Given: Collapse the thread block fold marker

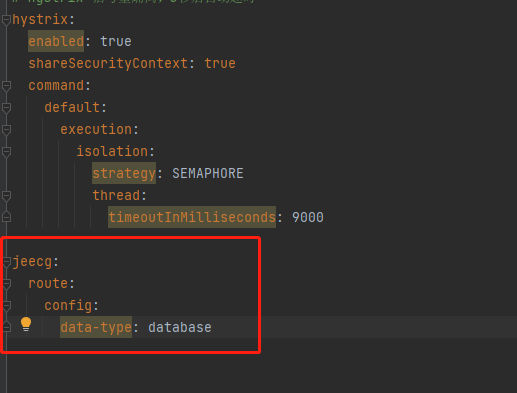Looking at the screenshot, I should coord(6,196).
